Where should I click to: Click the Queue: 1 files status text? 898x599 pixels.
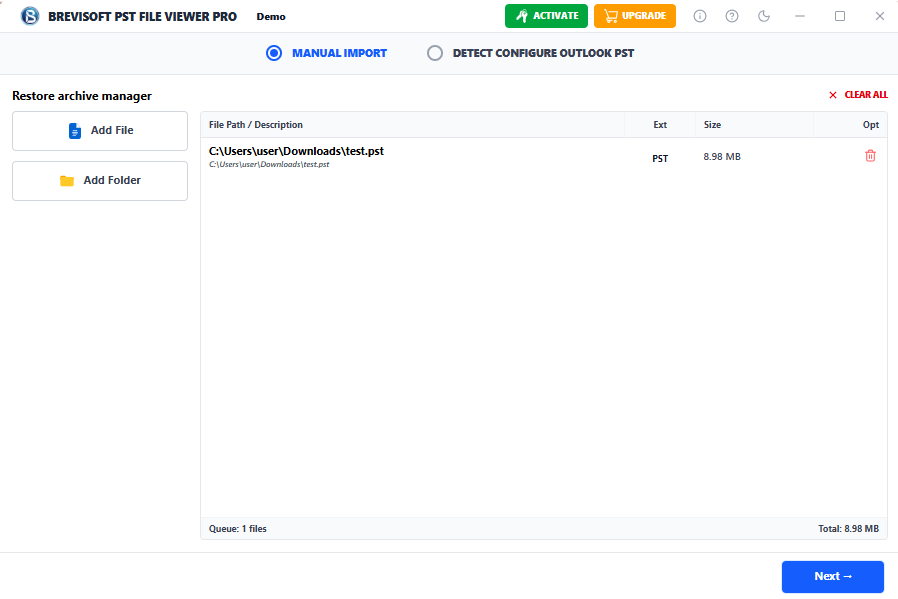pos(238,529)
